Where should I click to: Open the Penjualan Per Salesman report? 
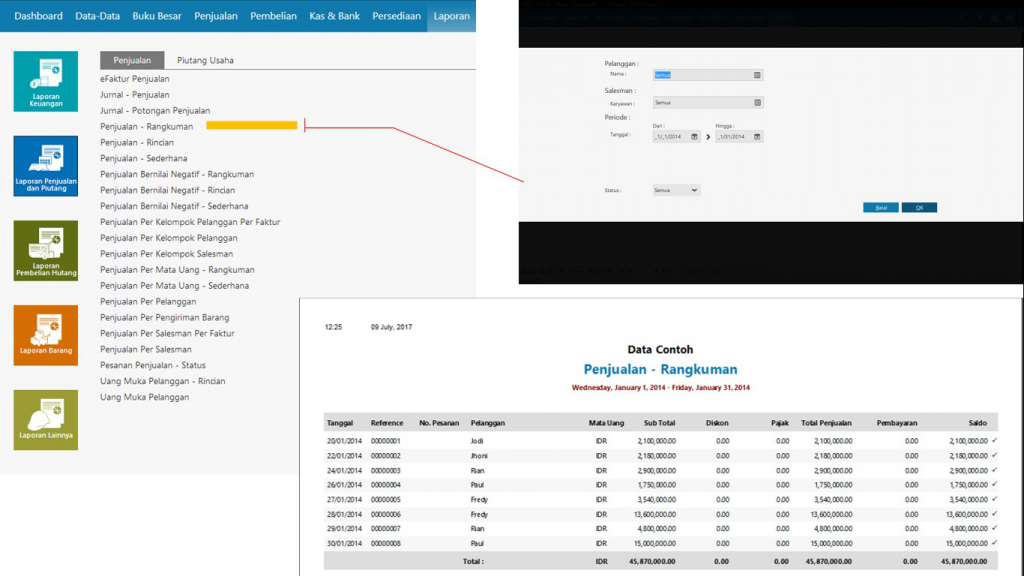146,349
